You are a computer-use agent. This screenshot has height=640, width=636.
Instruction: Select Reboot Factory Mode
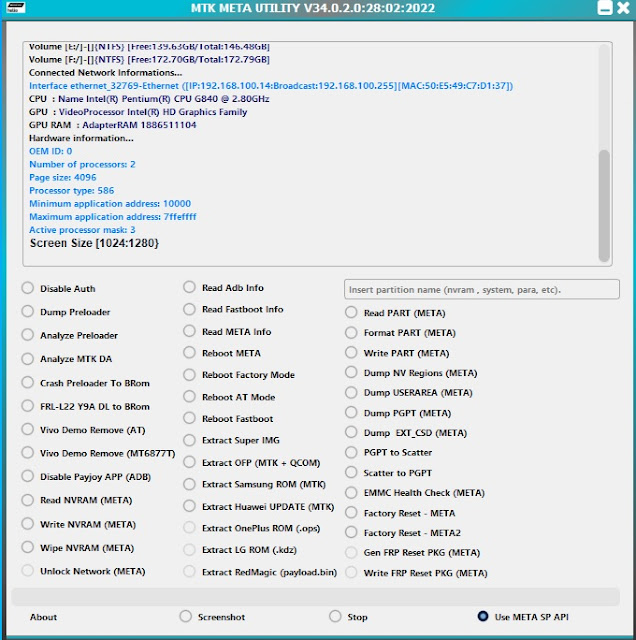coord(189,375)
